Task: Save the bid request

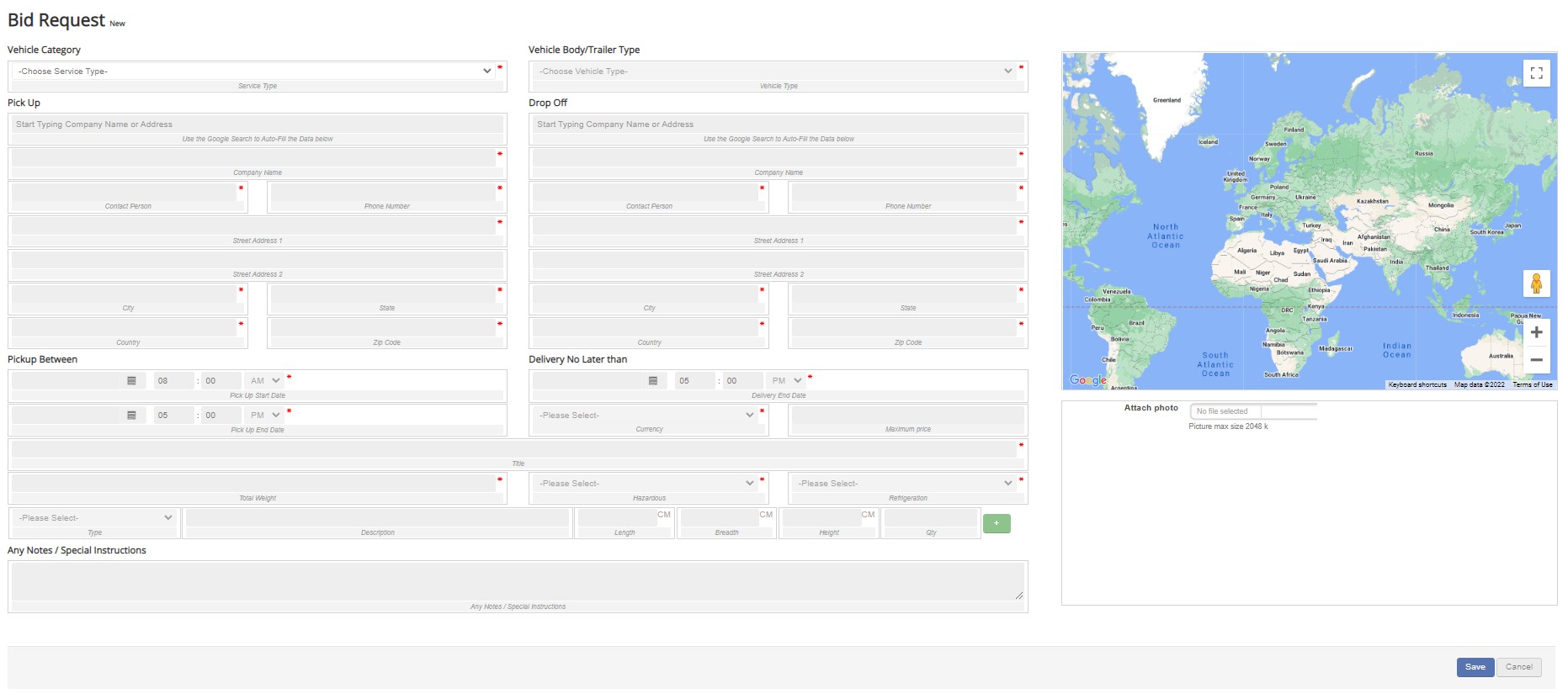Action: (x=1475, y=667)
